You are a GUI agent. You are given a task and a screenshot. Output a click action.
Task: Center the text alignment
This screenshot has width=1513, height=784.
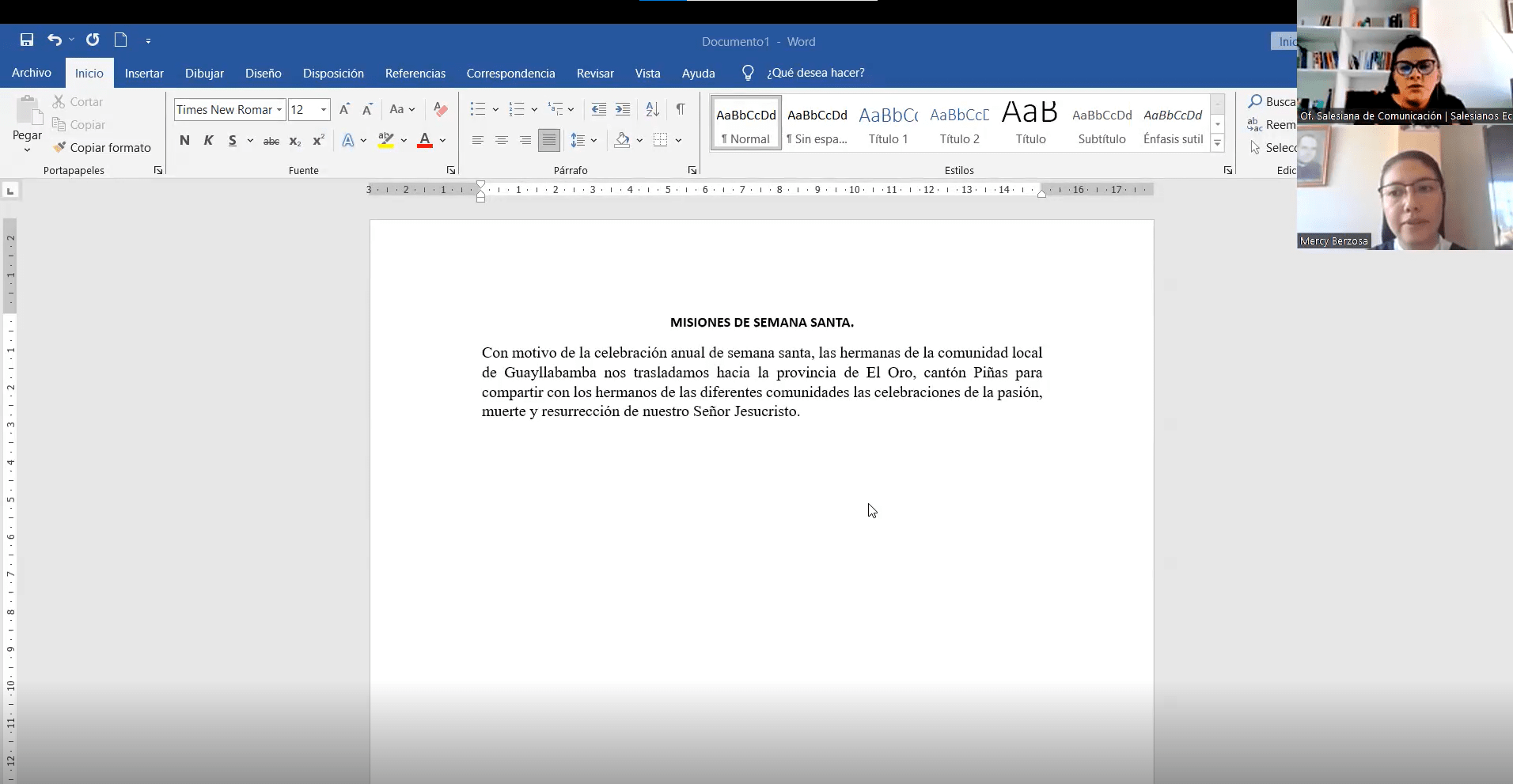coord(501,140)
